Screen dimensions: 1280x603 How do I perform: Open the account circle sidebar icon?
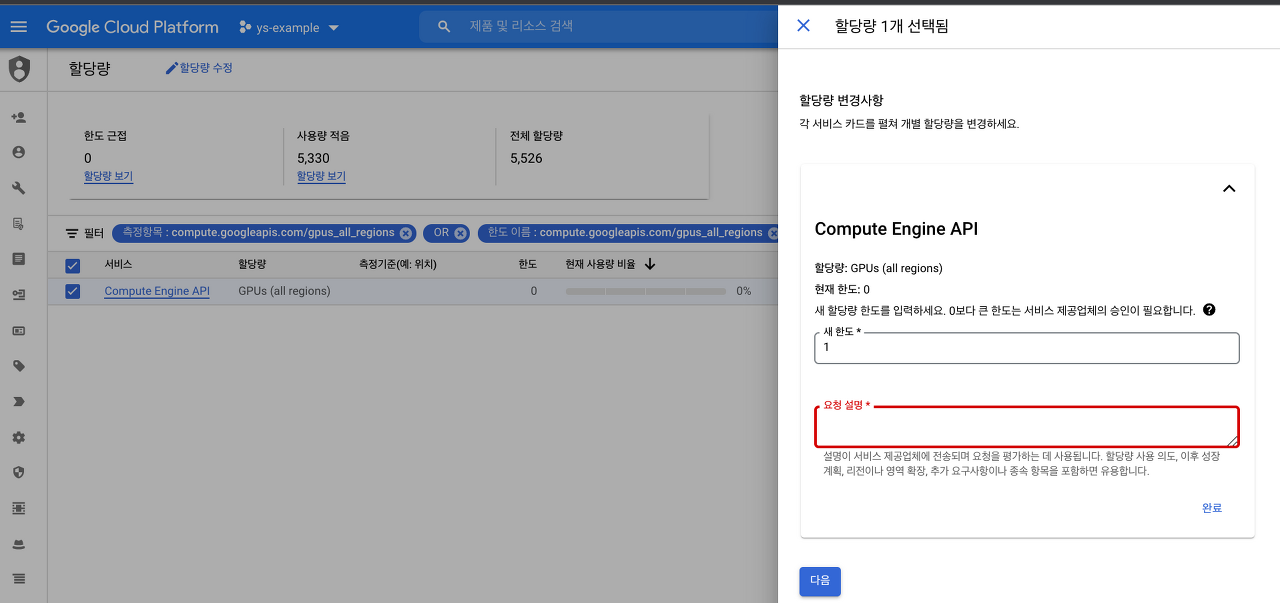pos(18,152)
